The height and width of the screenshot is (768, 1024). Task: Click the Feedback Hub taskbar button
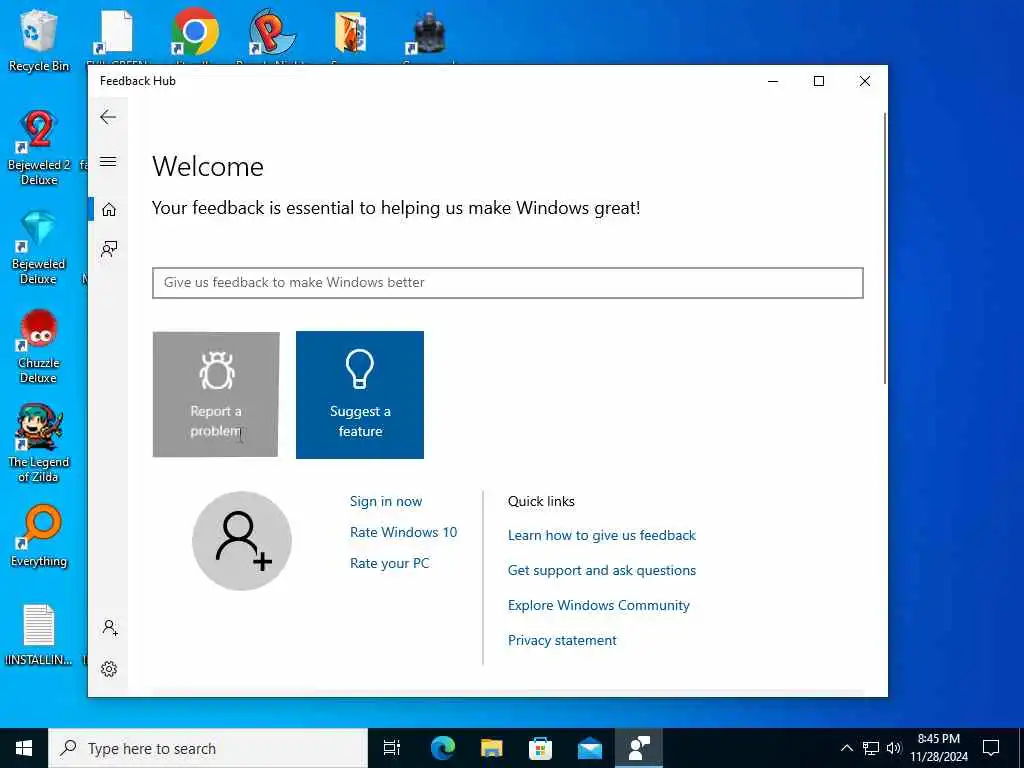click(639, 748)
